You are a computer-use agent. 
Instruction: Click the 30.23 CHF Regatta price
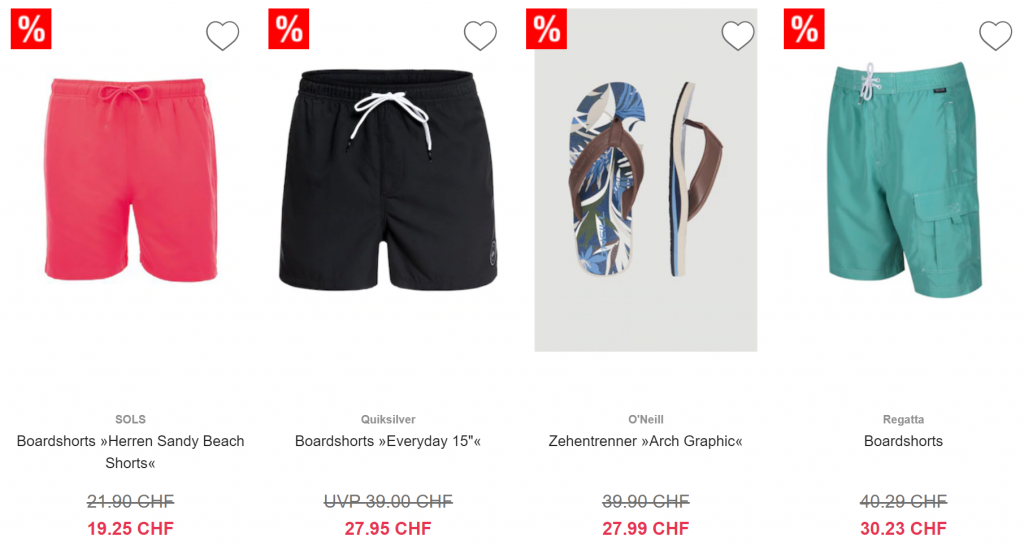point(904,528)
